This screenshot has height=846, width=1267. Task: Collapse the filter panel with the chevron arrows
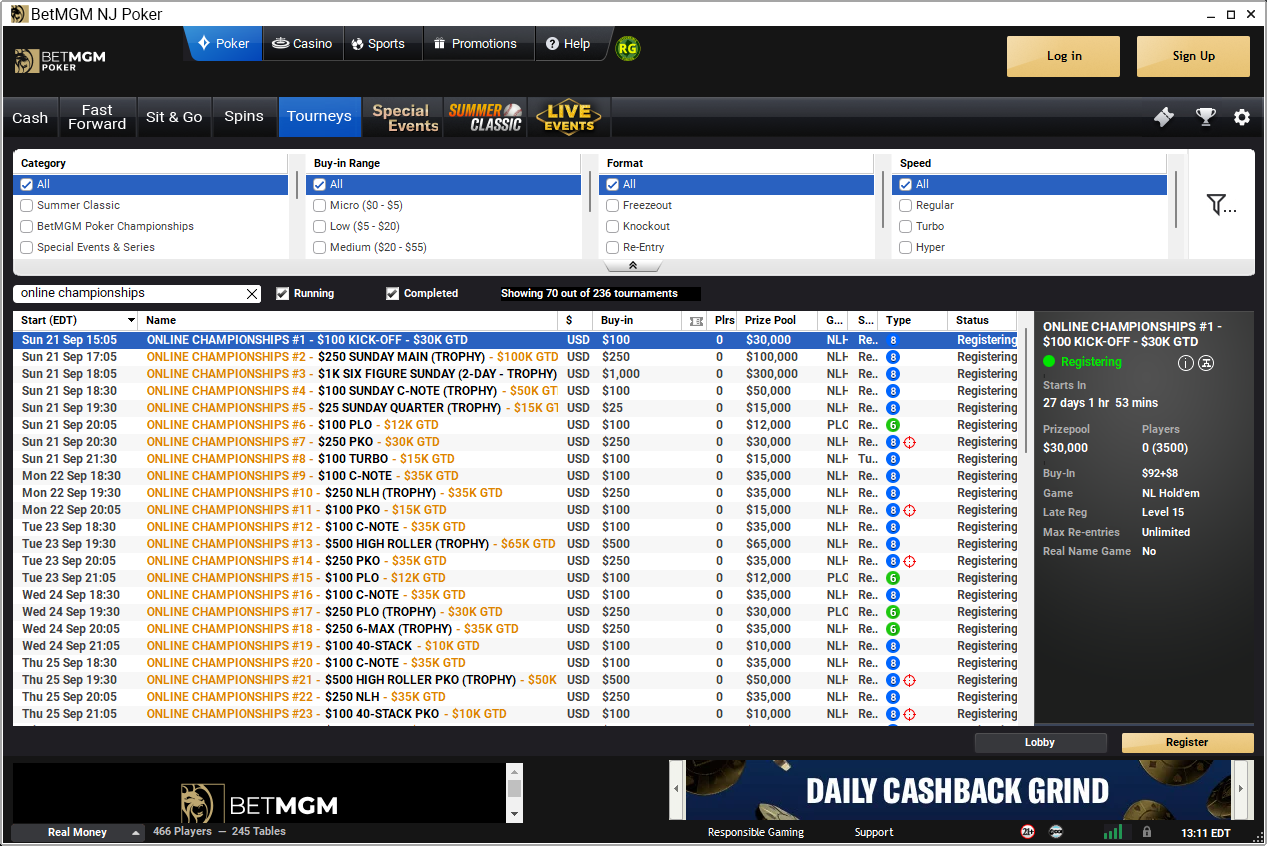pos(632,265)
